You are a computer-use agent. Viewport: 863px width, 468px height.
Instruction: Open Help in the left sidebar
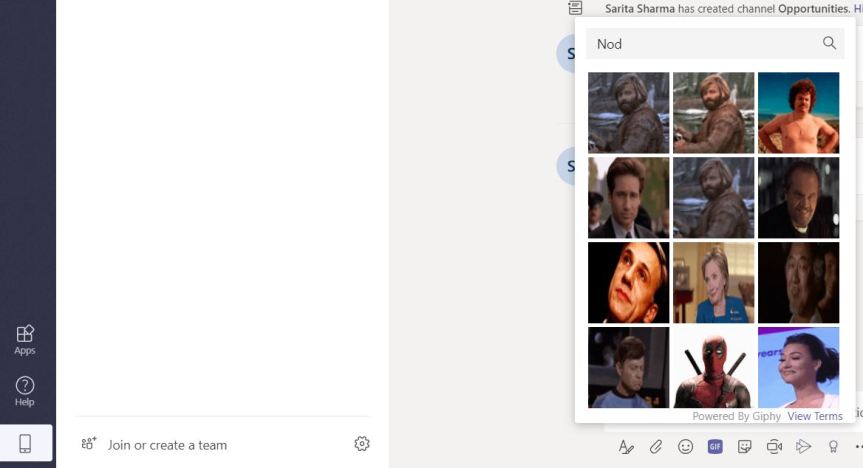pos(25,390)
